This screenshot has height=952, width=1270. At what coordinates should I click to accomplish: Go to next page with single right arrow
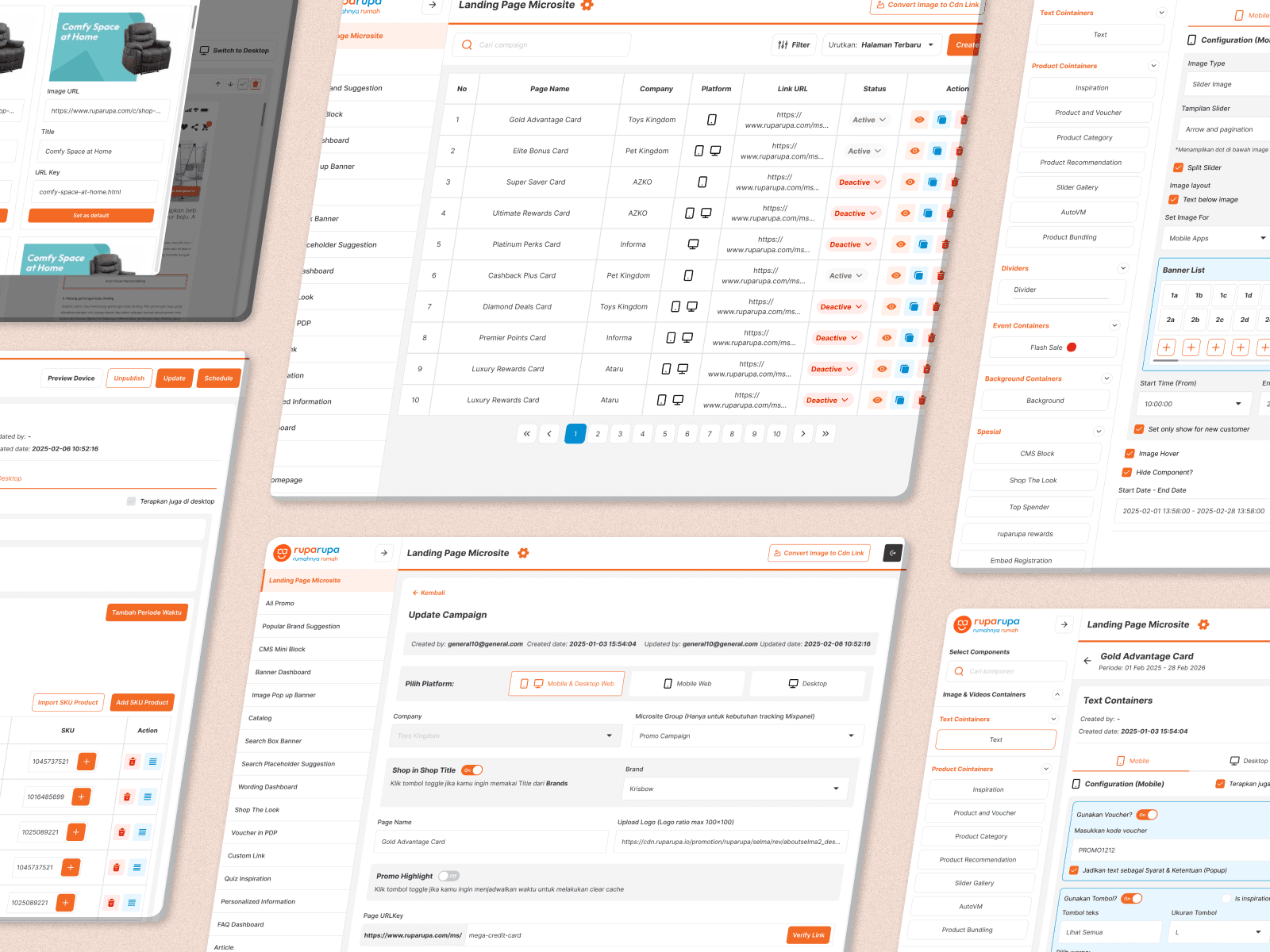click(x=803, y=434)
